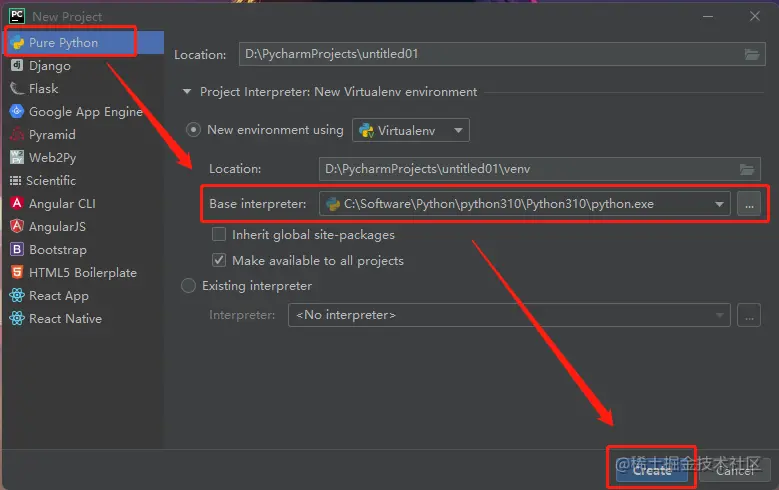Screen dimensions: 779x490
Task: Select HTML5 Boilerplate project type
Action: (84, 272)
